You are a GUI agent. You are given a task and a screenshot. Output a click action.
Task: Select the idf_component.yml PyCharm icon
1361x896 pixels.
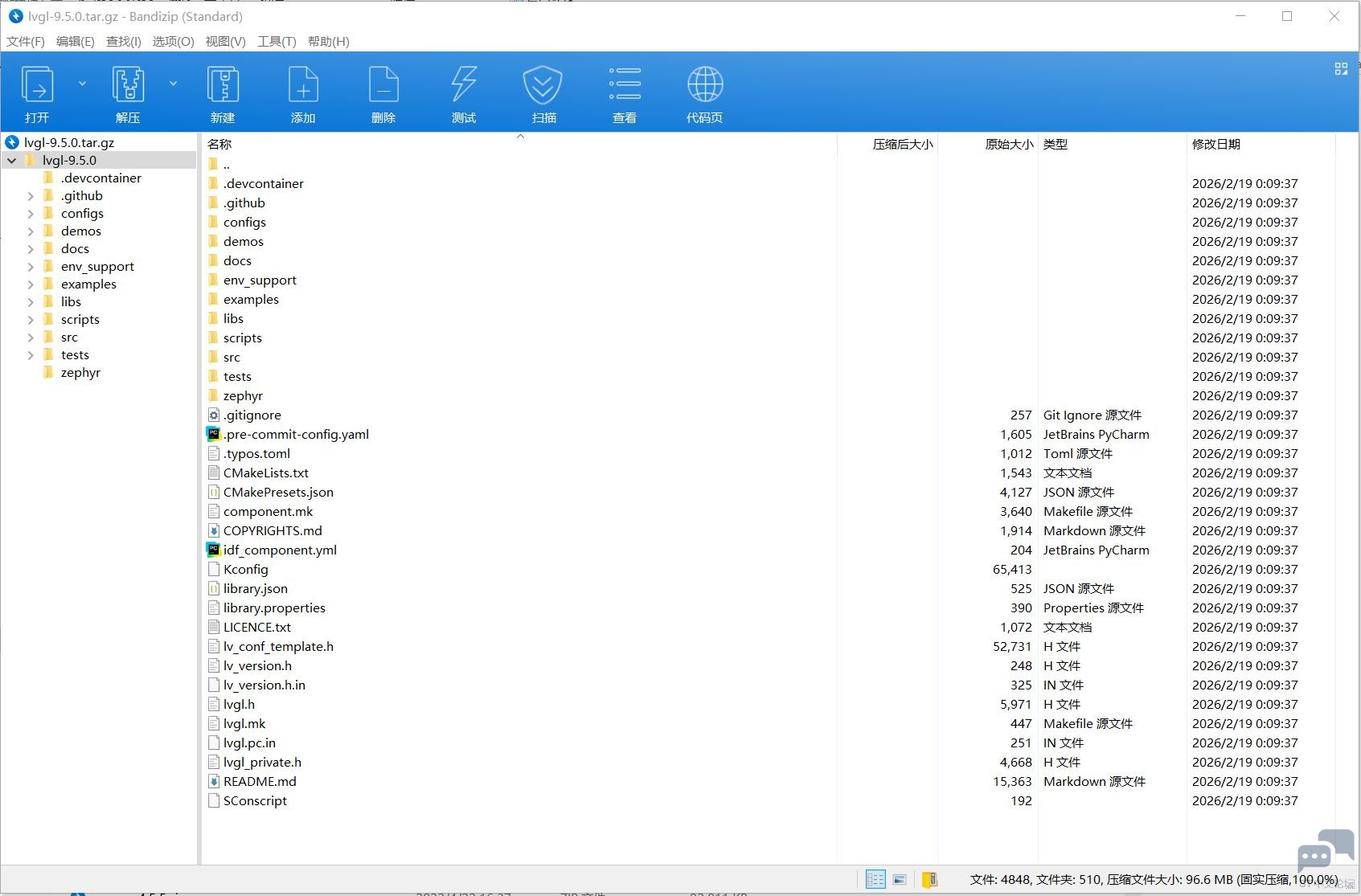(214, 550)
